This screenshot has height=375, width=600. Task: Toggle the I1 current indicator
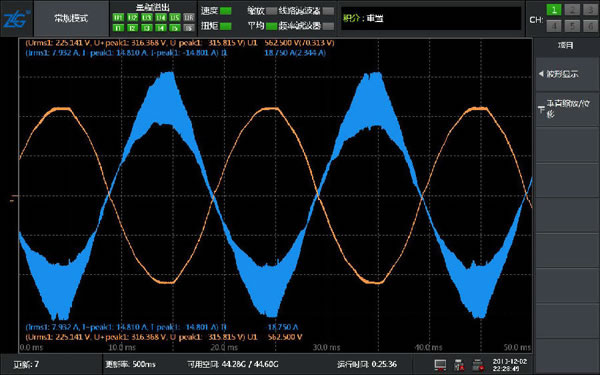coord(118,28)
